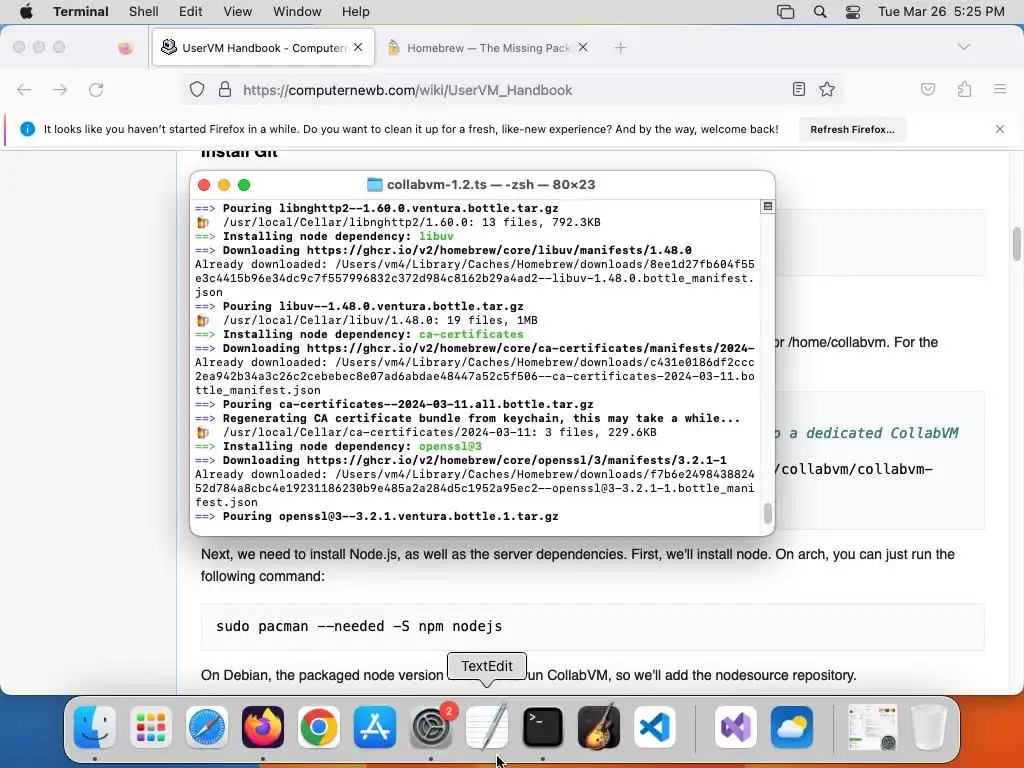Open App Store from the Dock

click(x=375, y=727)
